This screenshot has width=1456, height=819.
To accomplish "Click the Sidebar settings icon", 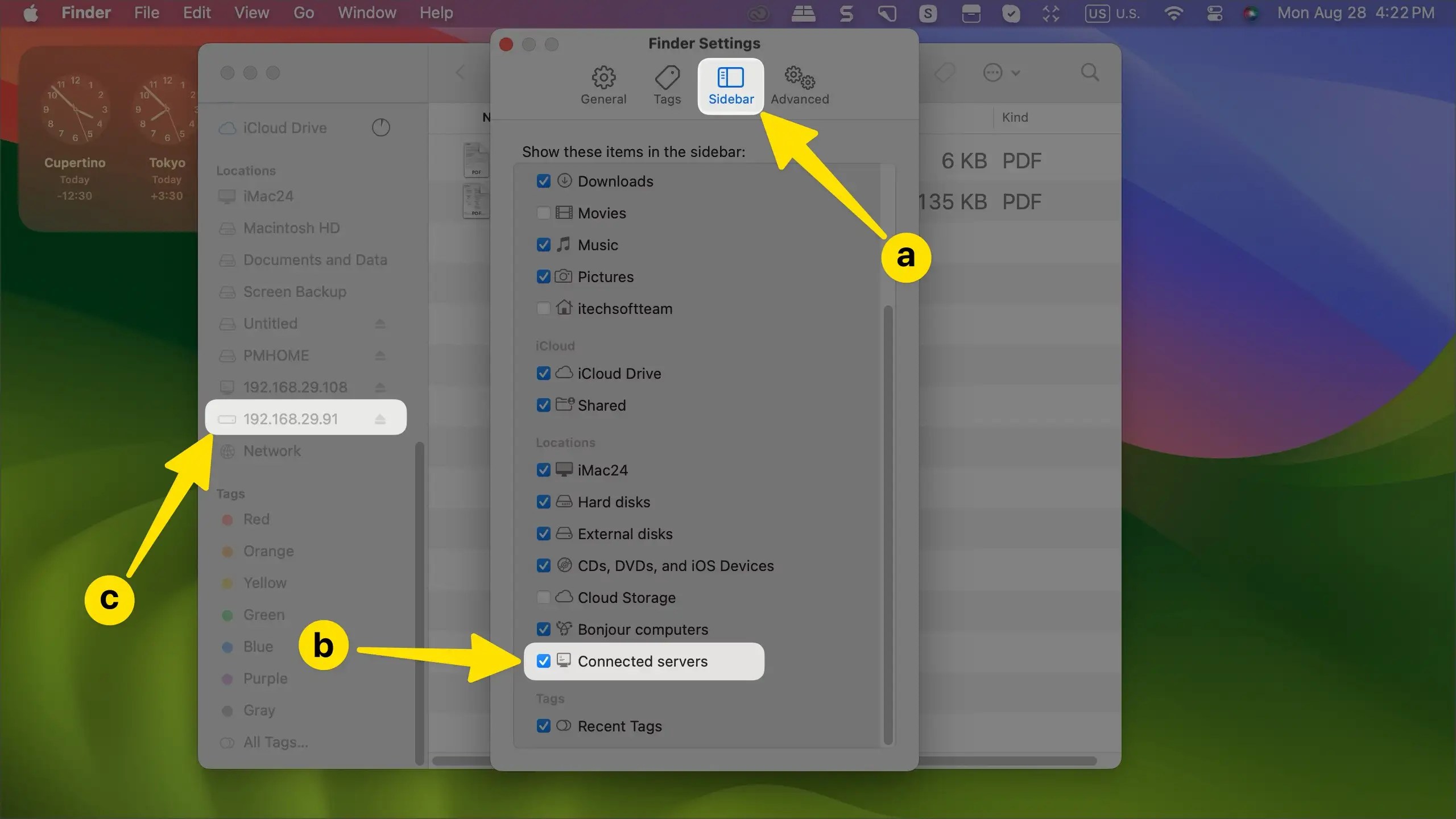I will pyautogui.click(x=730, y=84).
